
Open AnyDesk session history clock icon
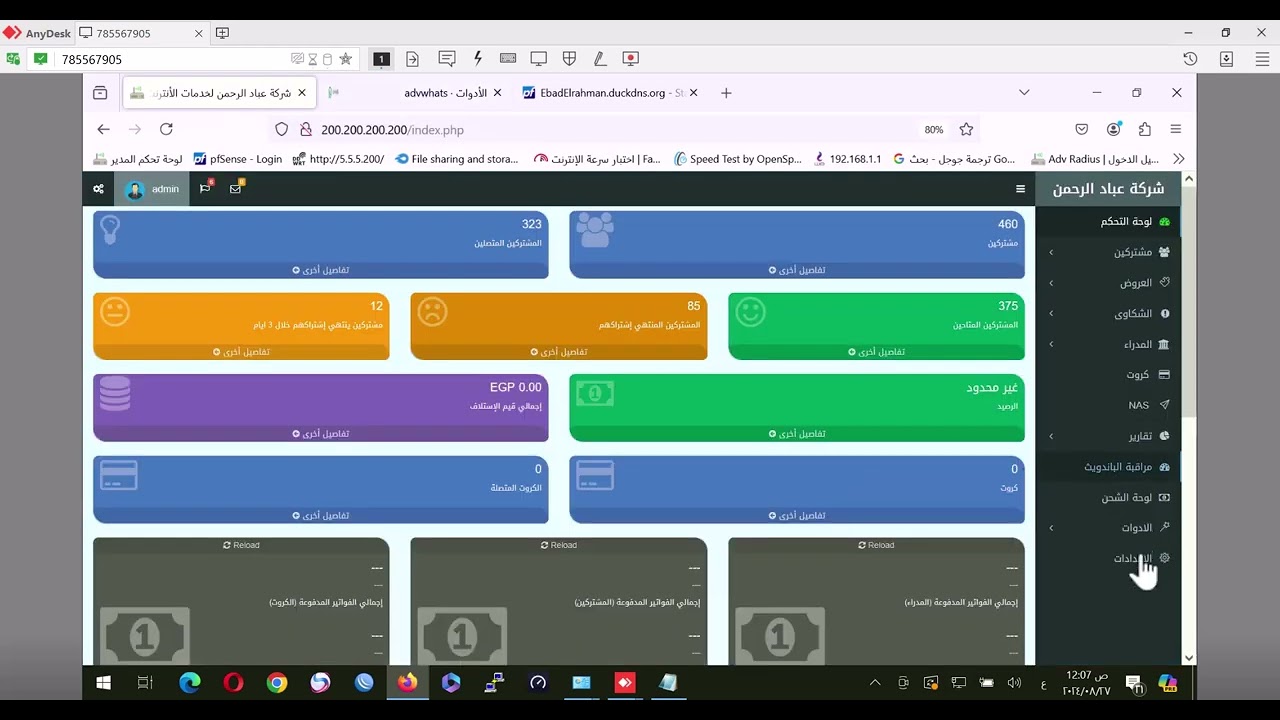(1190, 59)
